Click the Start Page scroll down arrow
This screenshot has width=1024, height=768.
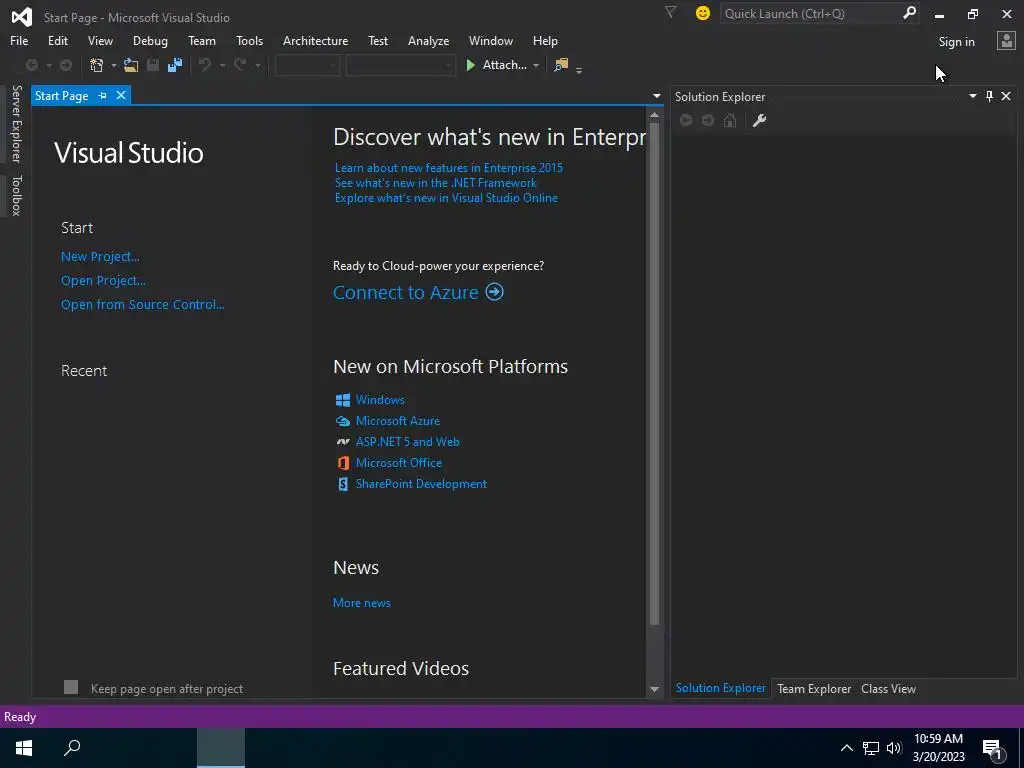[654, 689]
